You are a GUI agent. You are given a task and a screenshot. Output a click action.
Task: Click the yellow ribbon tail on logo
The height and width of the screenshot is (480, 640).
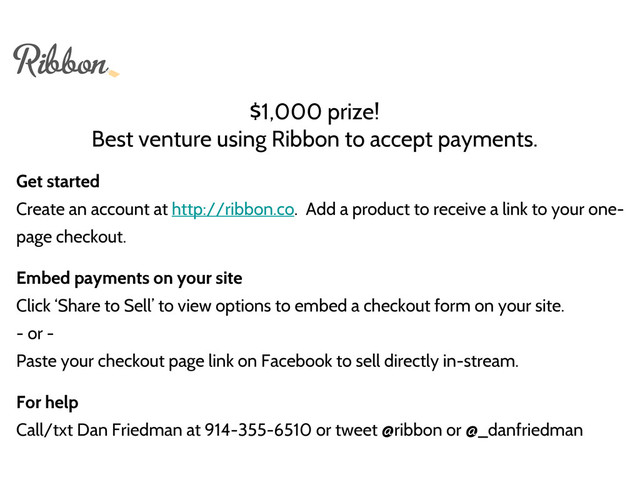pyautogui.click(x=112, y=73)
